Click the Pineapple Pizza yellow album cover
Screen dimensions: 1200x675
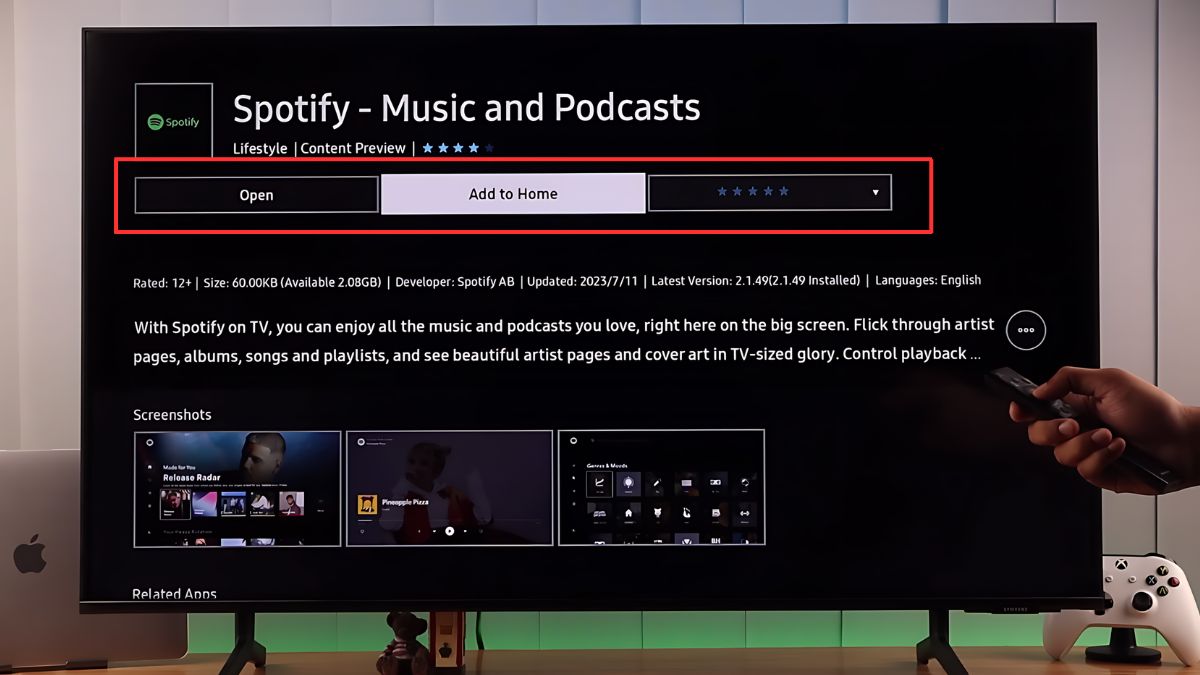[x=366, y=505]
